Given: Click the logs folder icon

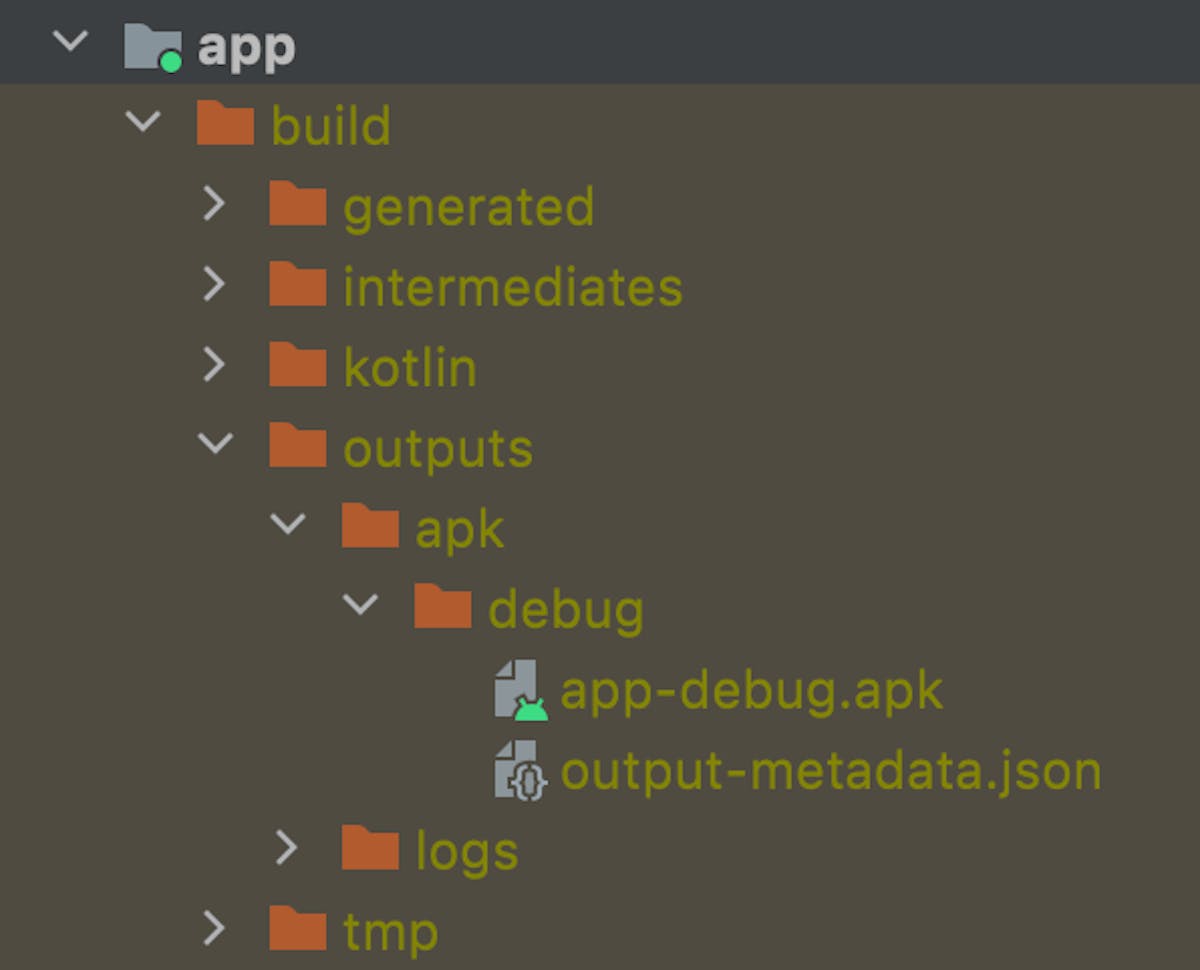Looking at the screenshot, I should point(370,850).
